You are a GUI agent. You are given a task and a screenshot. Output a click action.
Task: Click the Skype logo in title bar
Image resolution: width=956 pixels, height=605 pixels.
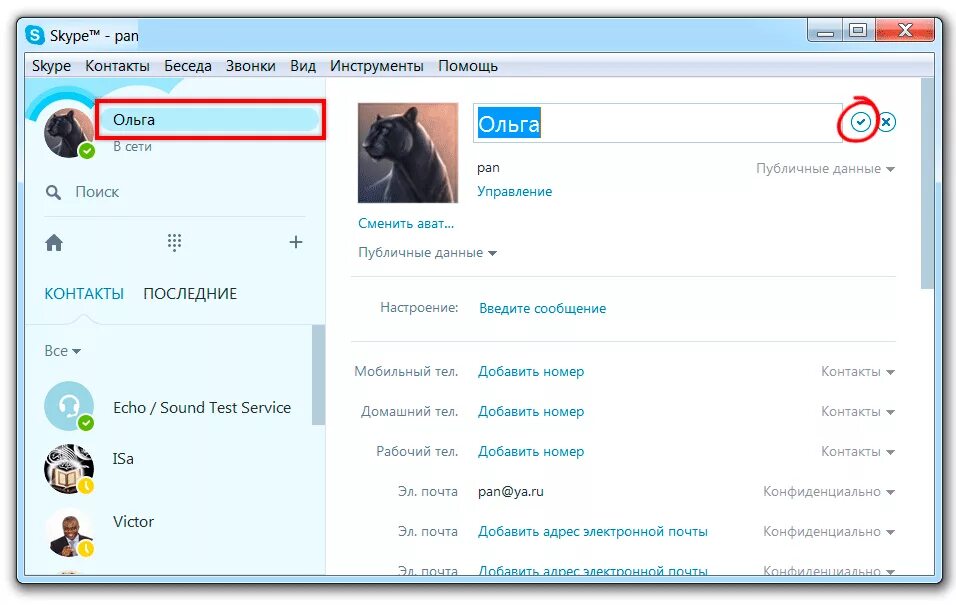[35, 35]
